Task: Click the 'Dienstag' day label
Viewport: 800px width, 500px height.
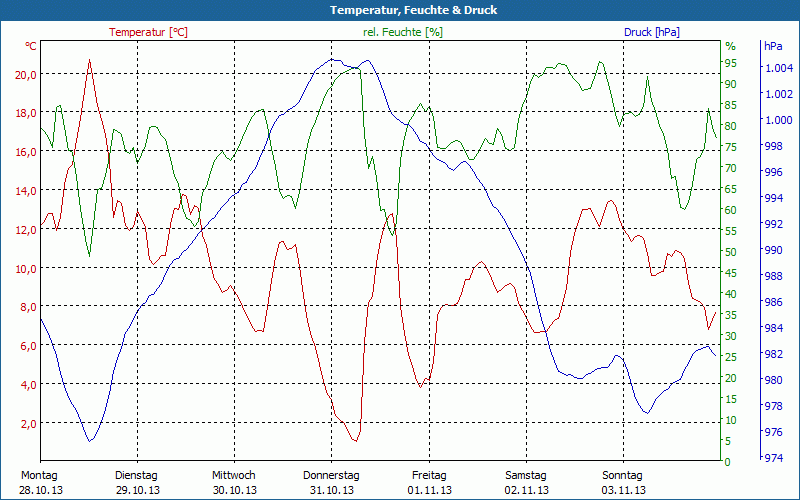Action: (x=136, y=476)
